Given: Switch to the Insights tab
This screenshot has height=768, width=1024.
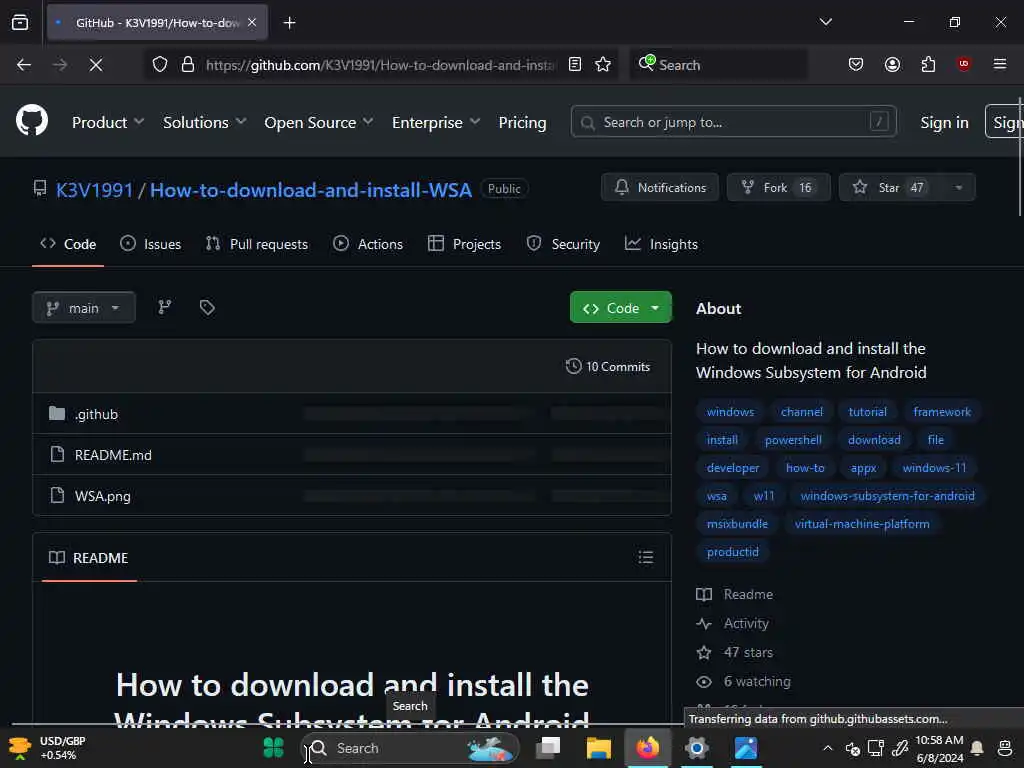Looking at the screenshot, I should tap(661, 244).
